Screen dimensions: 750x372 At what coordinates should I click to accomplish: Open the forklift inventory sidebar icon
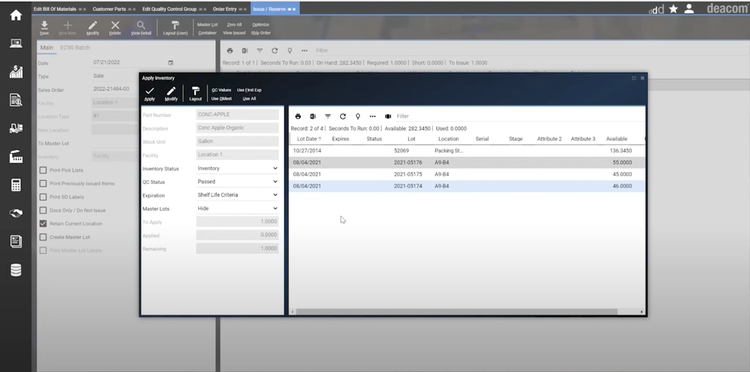coord(16,128)
